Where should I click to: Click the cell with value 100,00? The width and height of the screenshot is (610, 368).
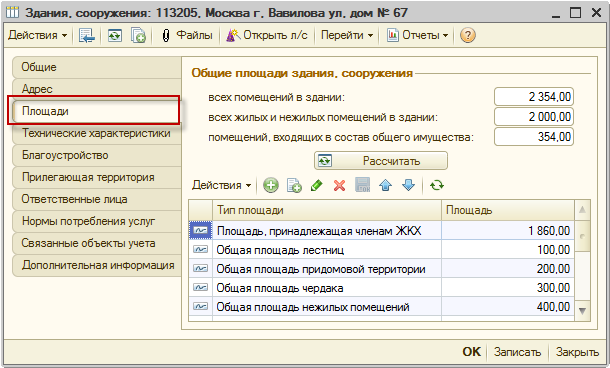[x=508, y=250]
